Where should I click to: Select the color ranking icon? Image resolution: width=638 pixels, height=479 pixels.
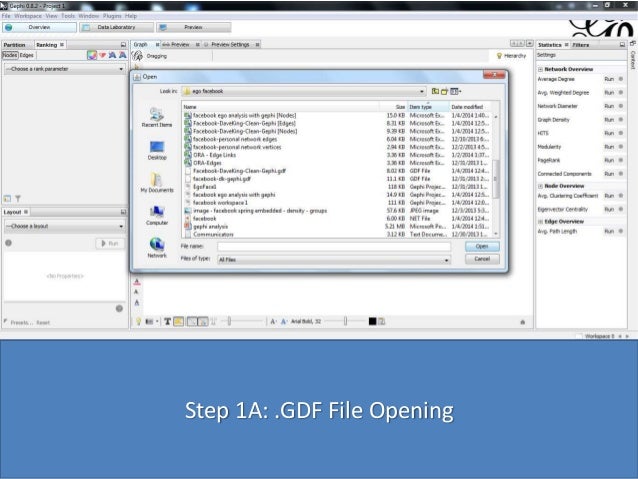tap(92, 55)
